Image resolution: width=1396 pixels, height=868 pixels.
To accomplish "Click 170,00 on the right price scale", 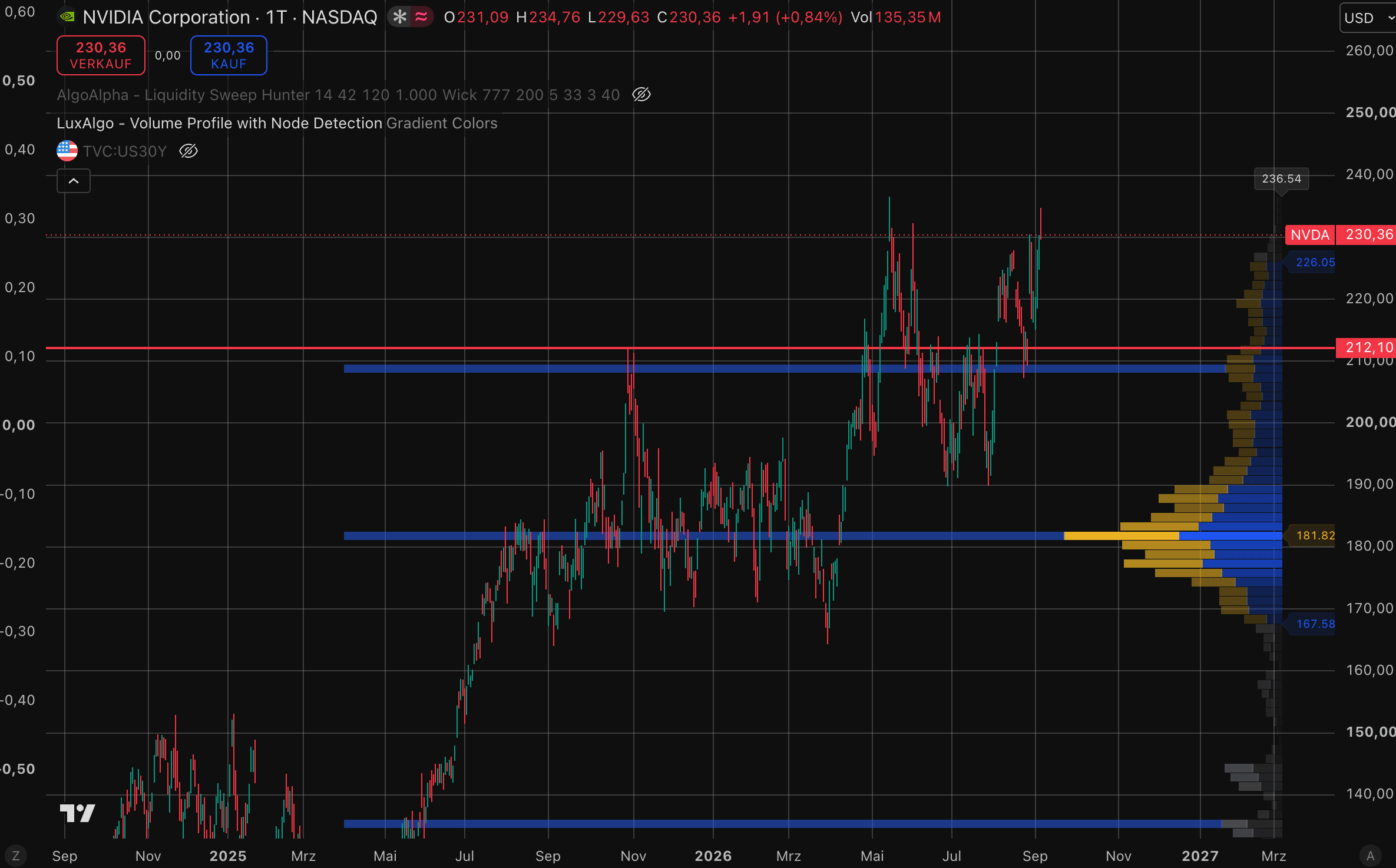I will (x=1370, y=608).
